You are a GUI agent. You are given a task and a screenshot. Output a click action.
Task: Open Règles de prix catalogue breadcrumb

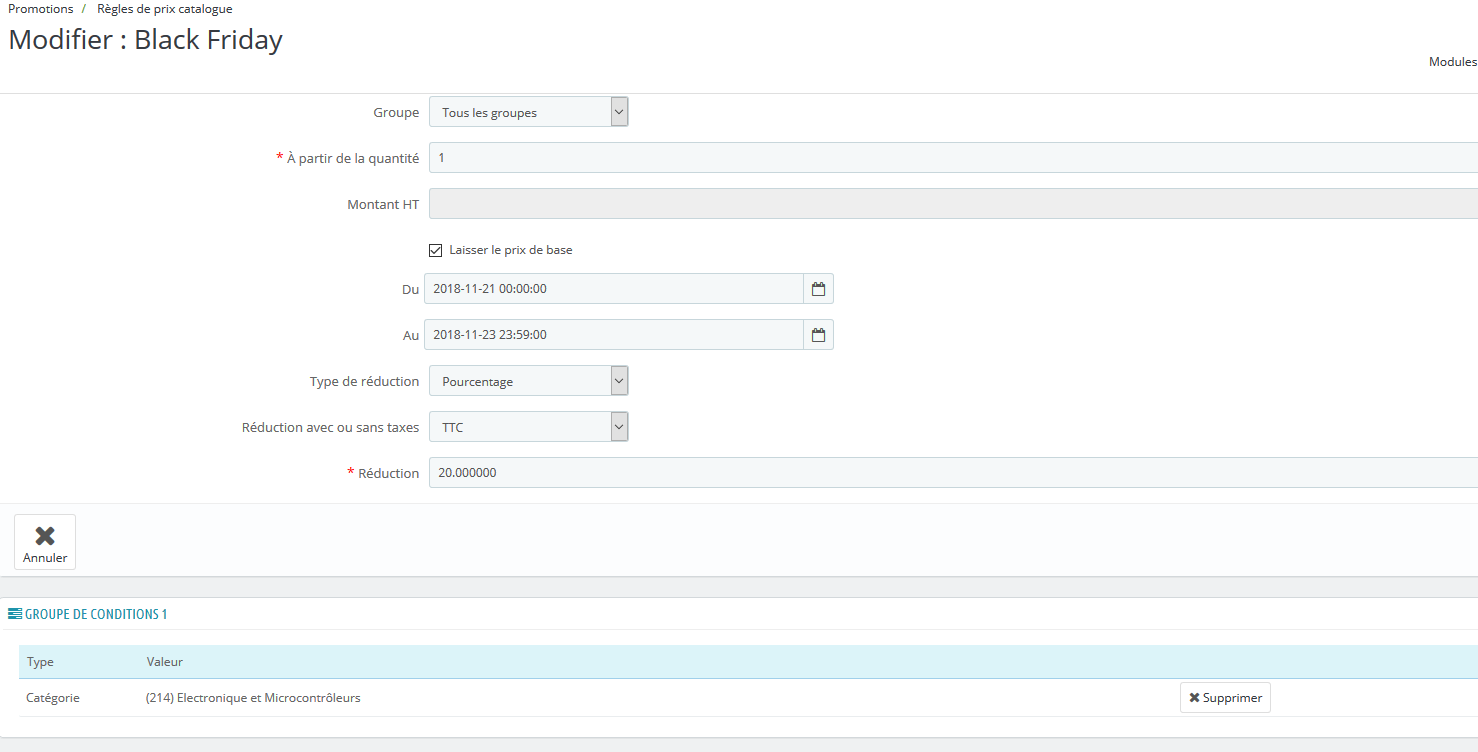[165, 9]
